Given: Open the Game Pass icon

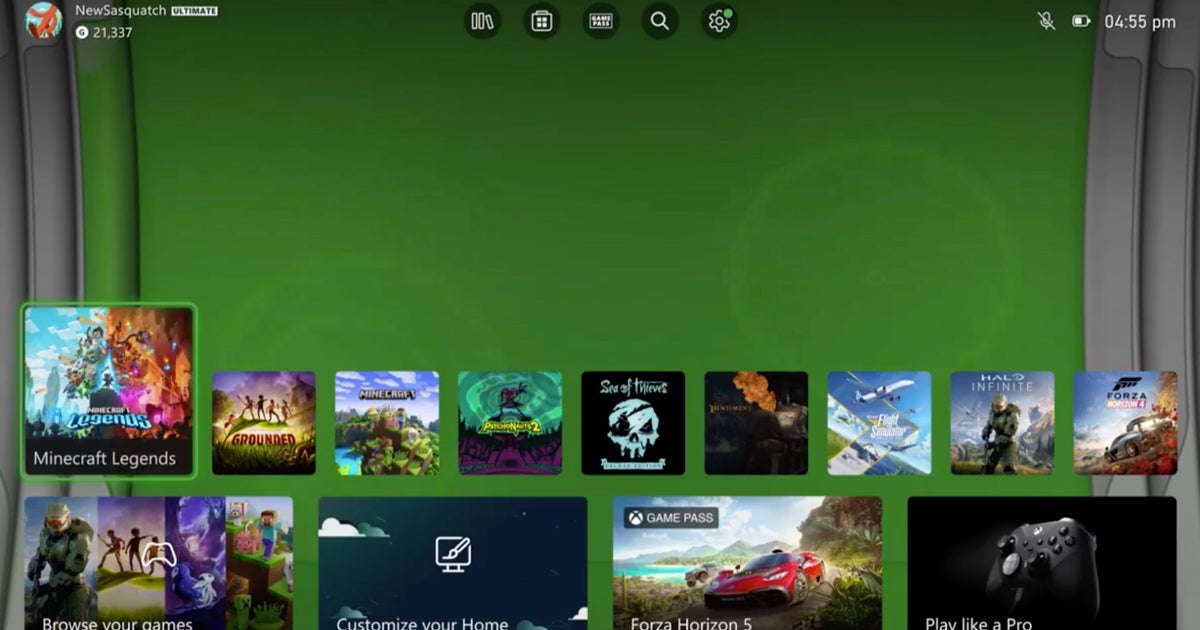Looking at the screenshot, I should coord(601,21).
